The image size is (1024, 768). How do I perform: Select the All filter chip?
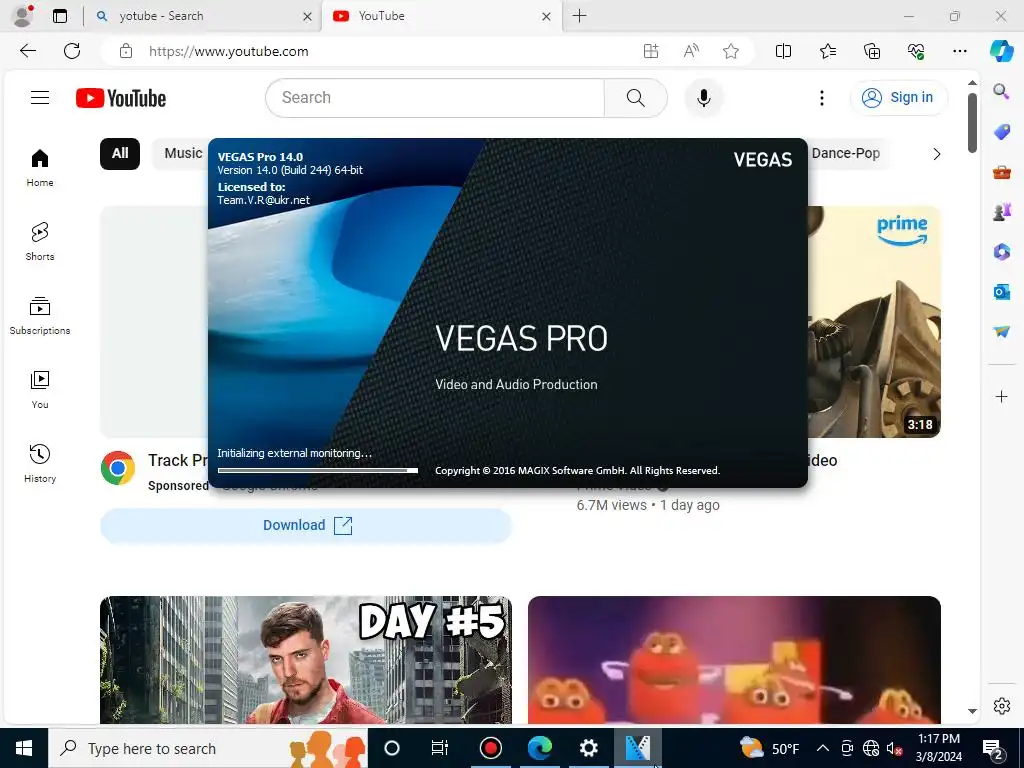[120, 153]
